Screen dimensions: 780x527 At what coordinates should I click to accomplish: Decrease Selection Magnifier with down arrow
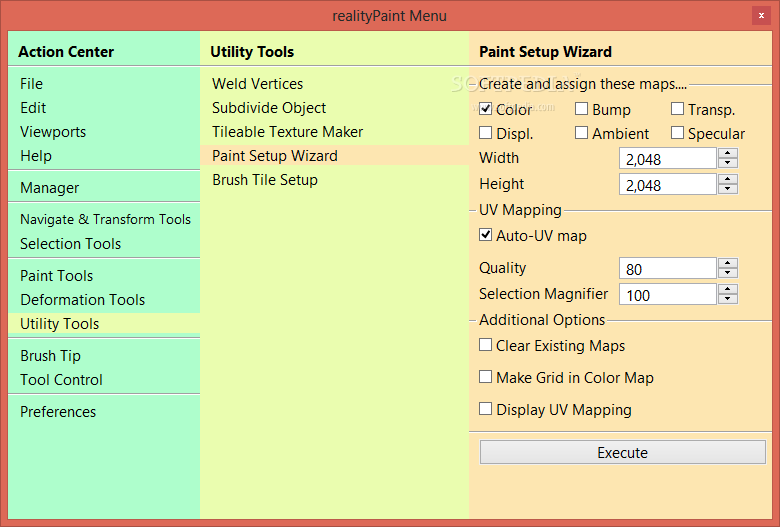pyautogui.click(x=728, y=299)
